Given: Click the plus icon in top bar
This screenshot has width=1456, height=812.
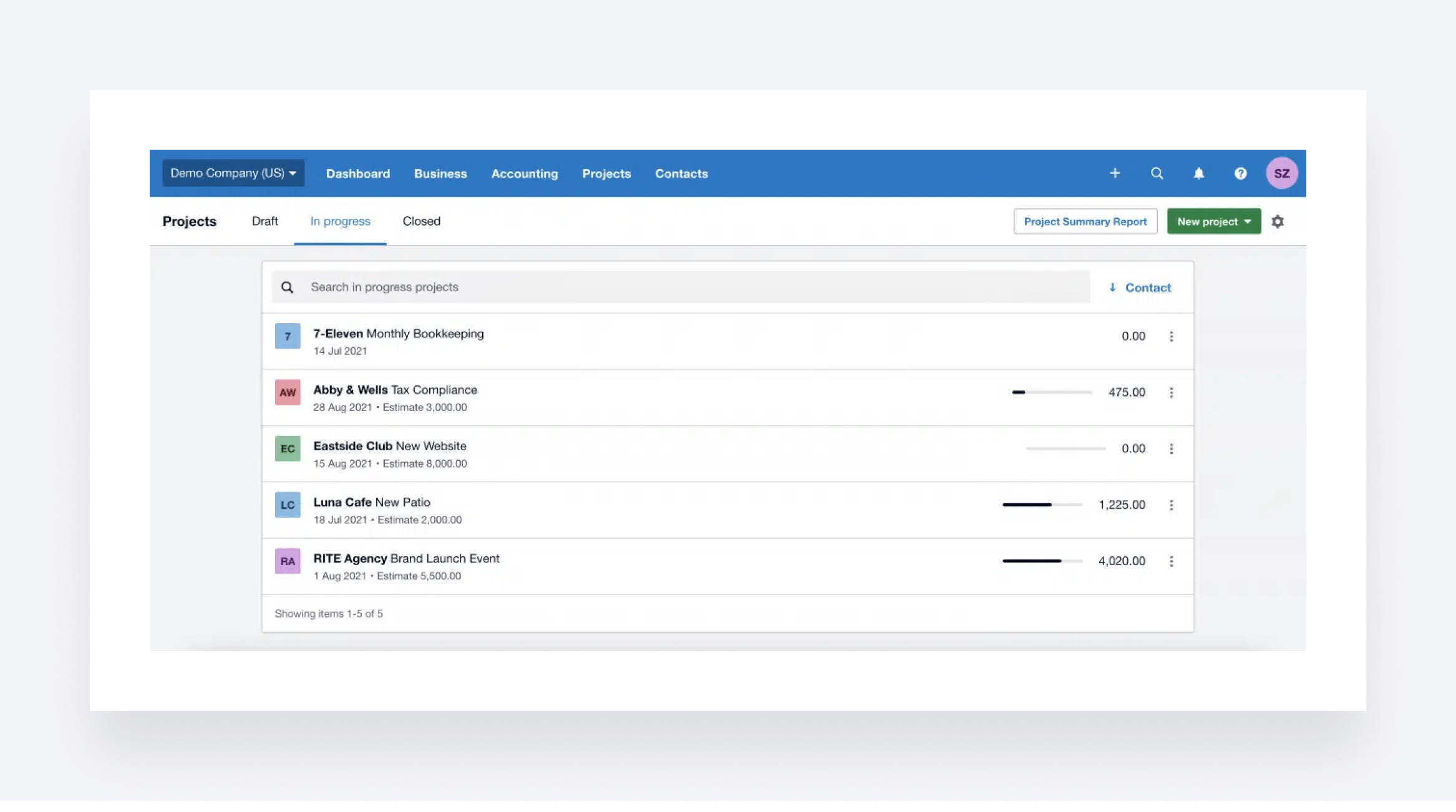Looking at the screenshot, I should 1115,173.
